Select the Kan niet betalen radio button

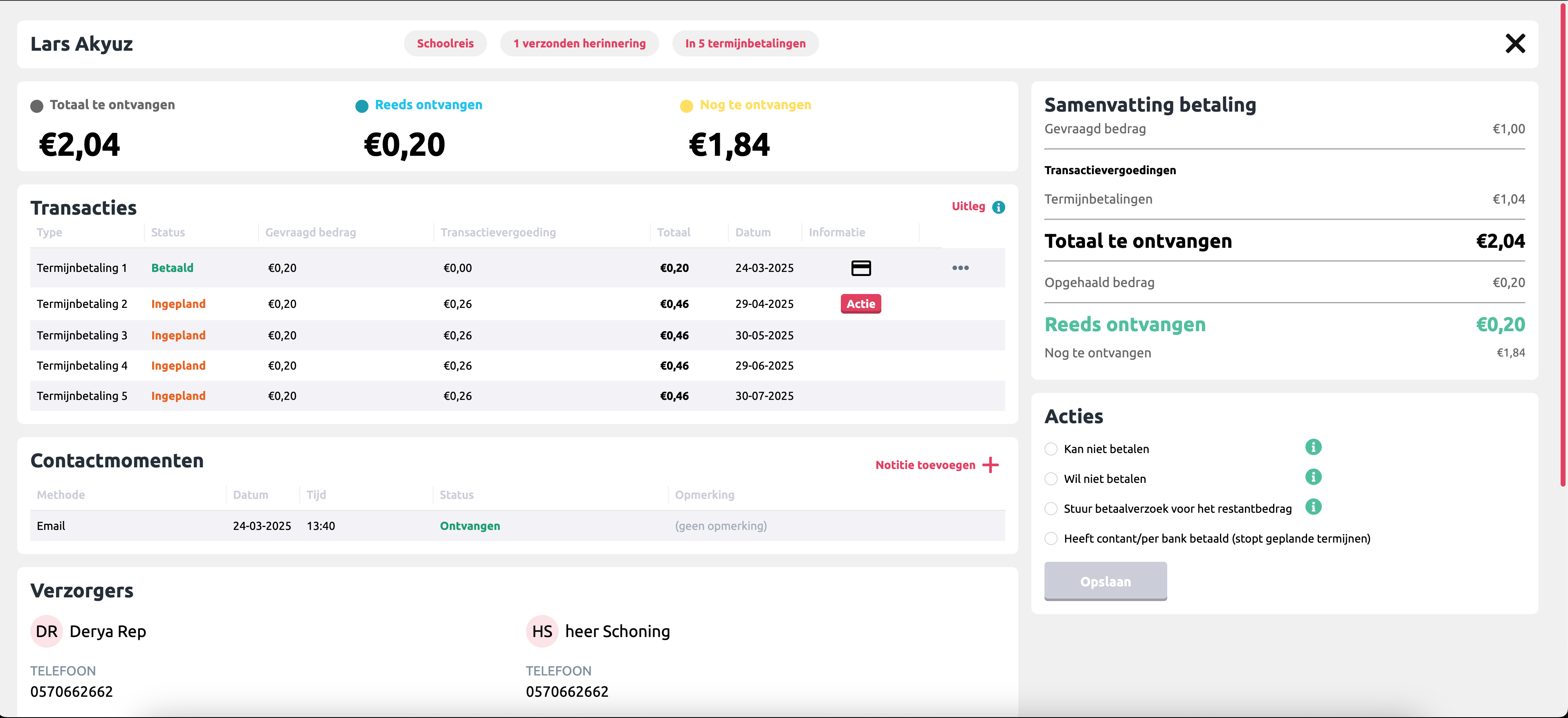coord(1051,449)
